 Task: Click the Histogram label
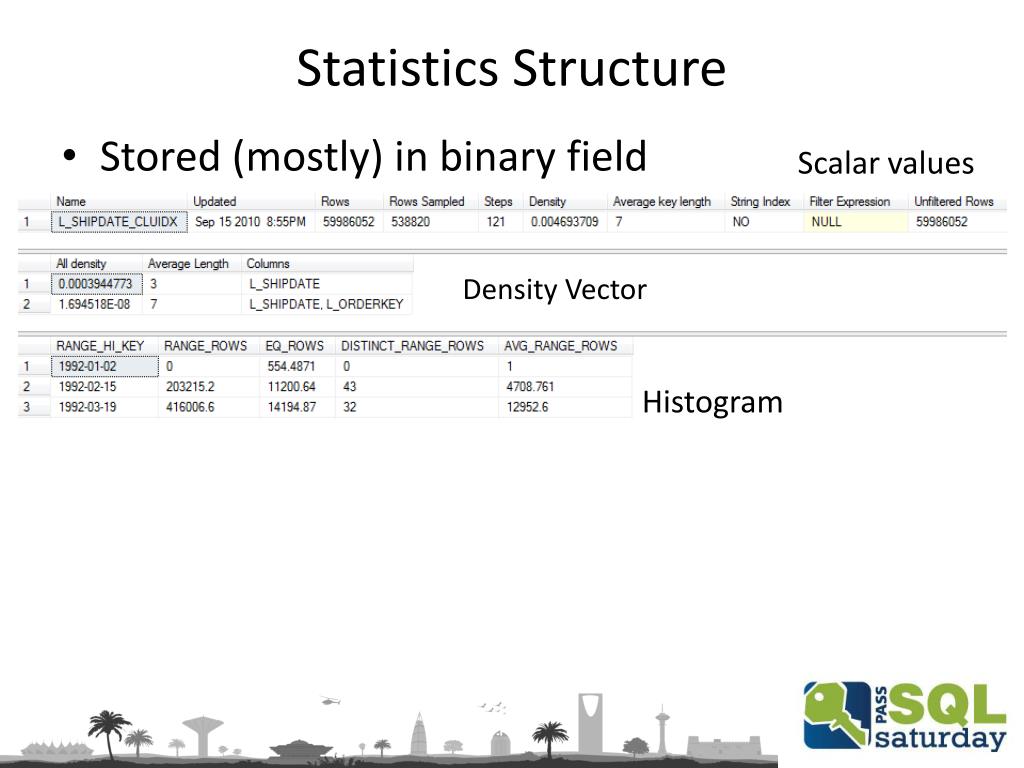pyautogui.click(x=712, y=402)
